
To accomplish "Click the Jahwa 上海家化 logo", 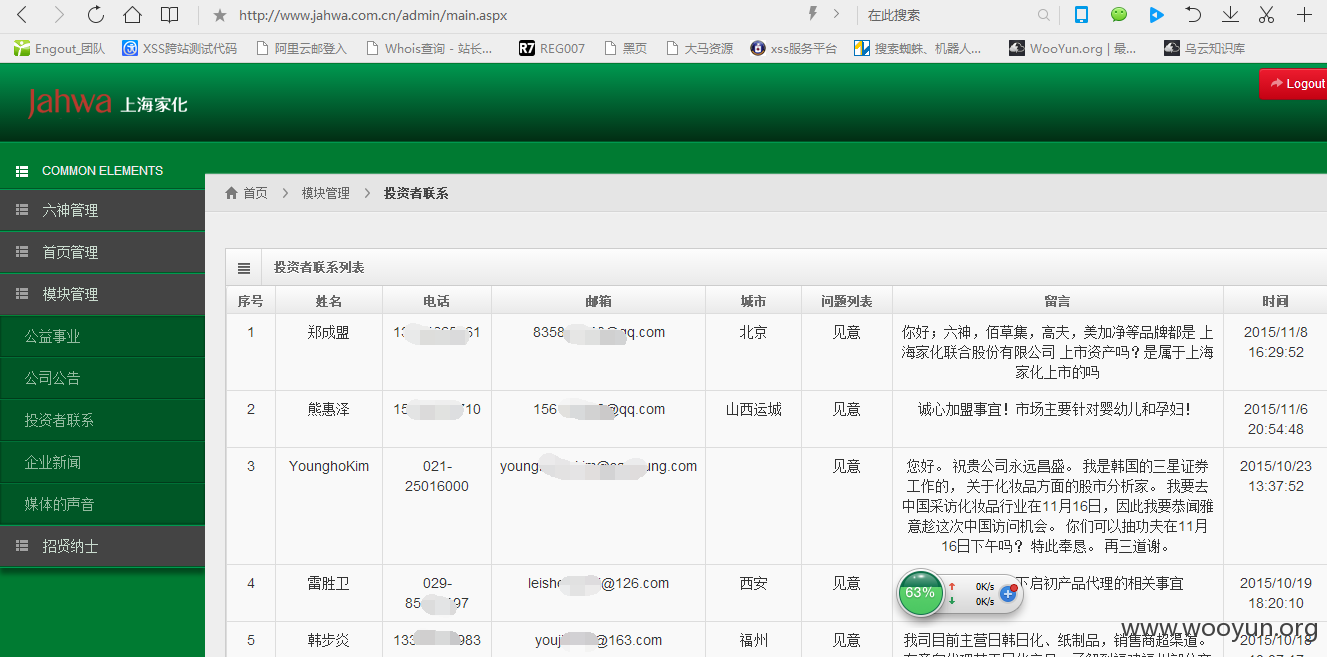I will (x=107, y=103).
